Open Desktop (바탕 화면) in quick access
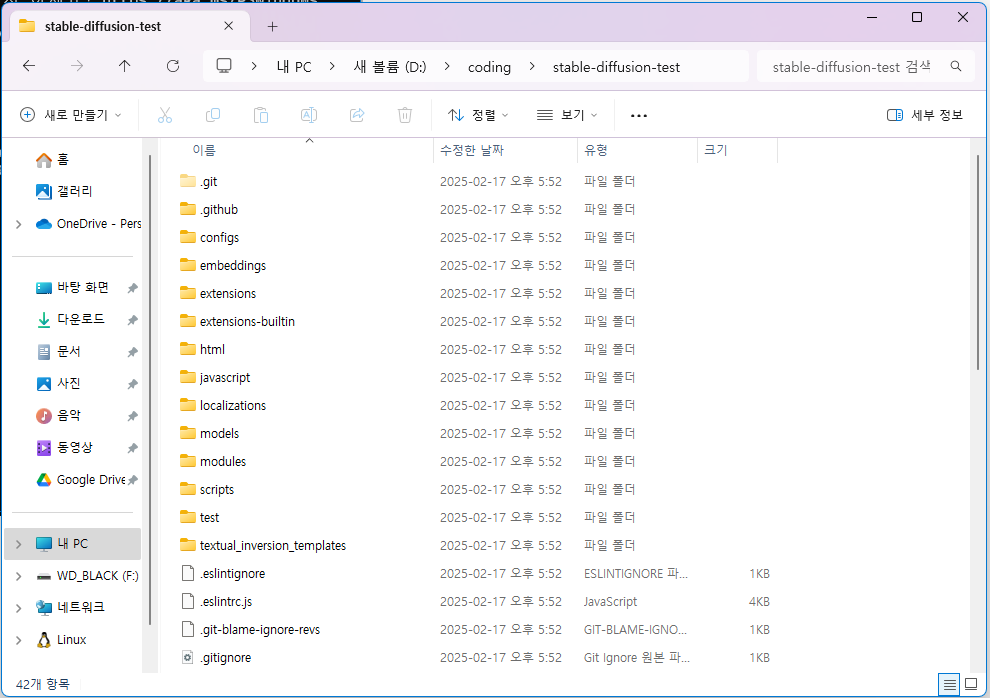990x698 pixels. [73, 288]
